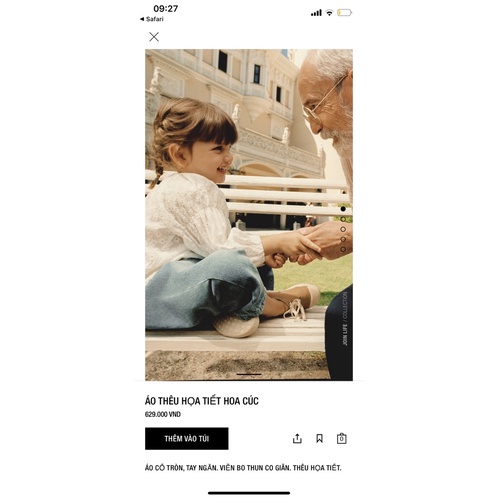Viewport: 499px width, 499px height.
Task: Tap the Wi-Fi status icon
Action: pyautogui.click(x=329, y=13)
